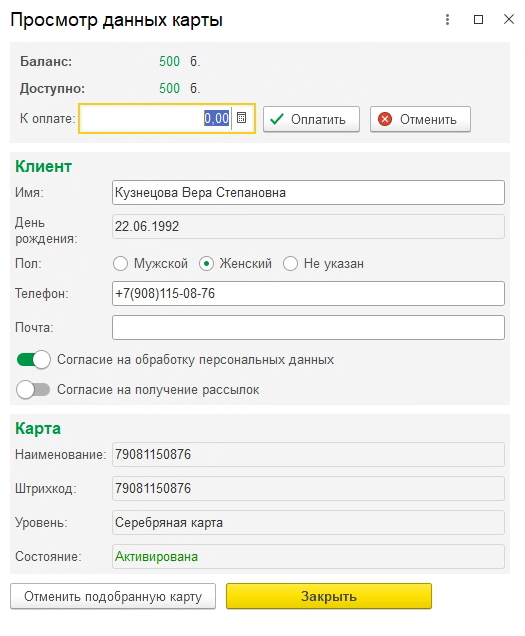Click the Штрихкод field

click(x=308, y=489)
